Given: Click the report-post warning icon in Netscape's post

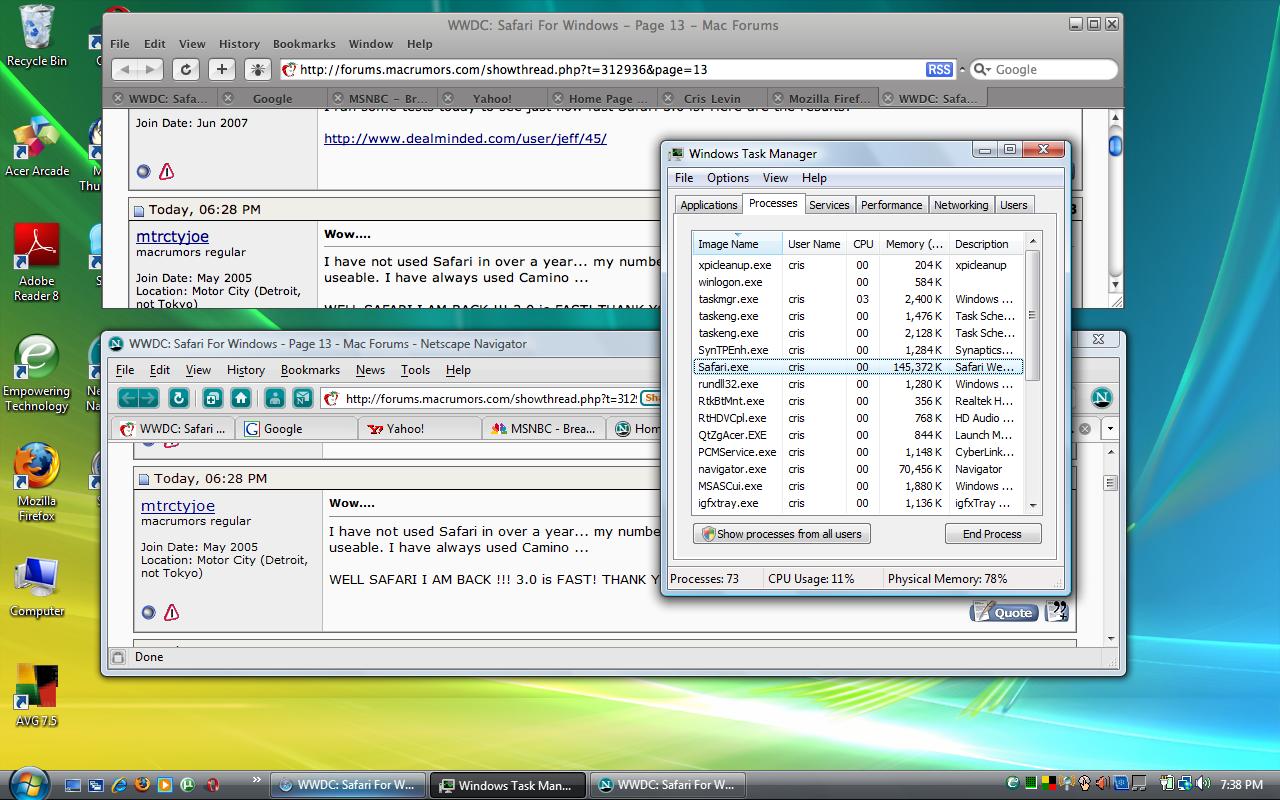Looking at the screenshot, I should (x=171, y=612).
